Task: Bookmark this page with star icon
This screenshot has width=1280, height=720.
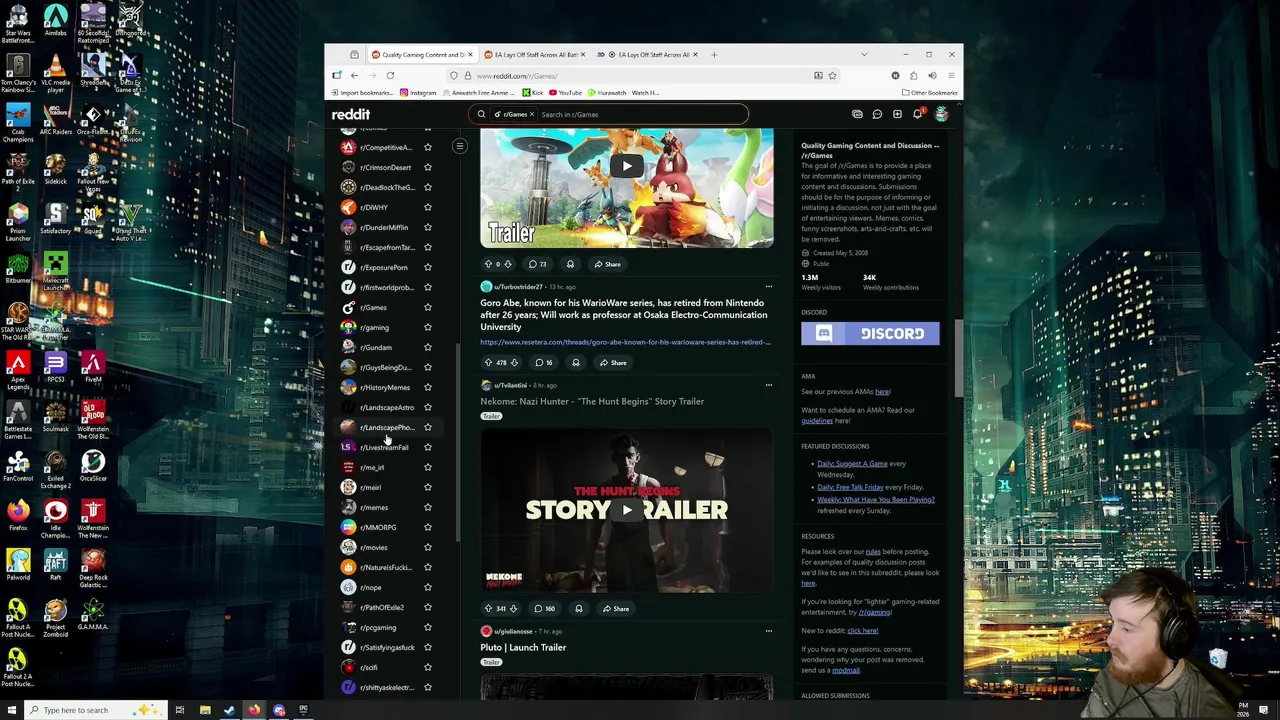Action: (832, 75)
